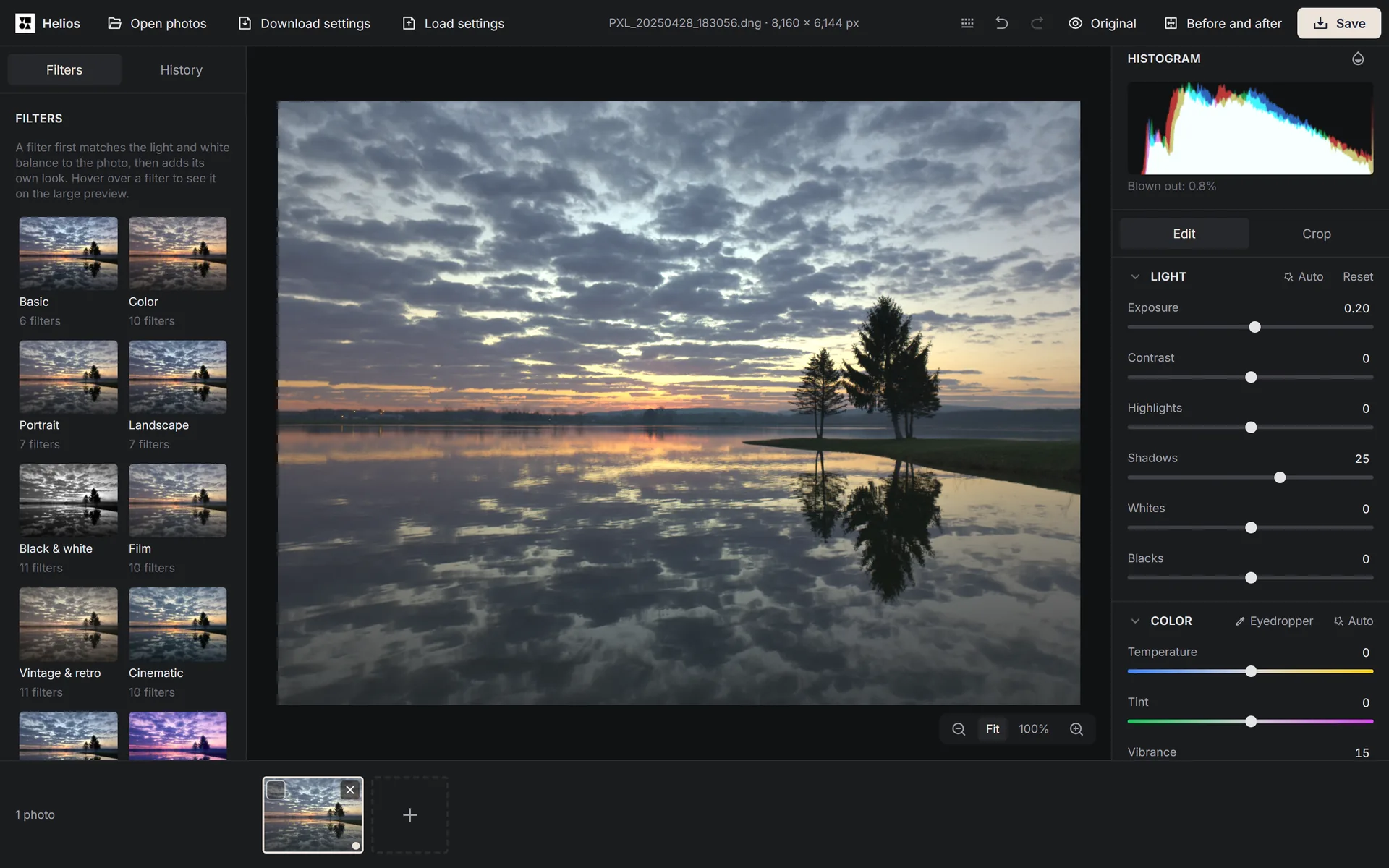Toggle Before and after comparison
The width and height of the screenshot is (1389, 868).
coord(1223,23)
